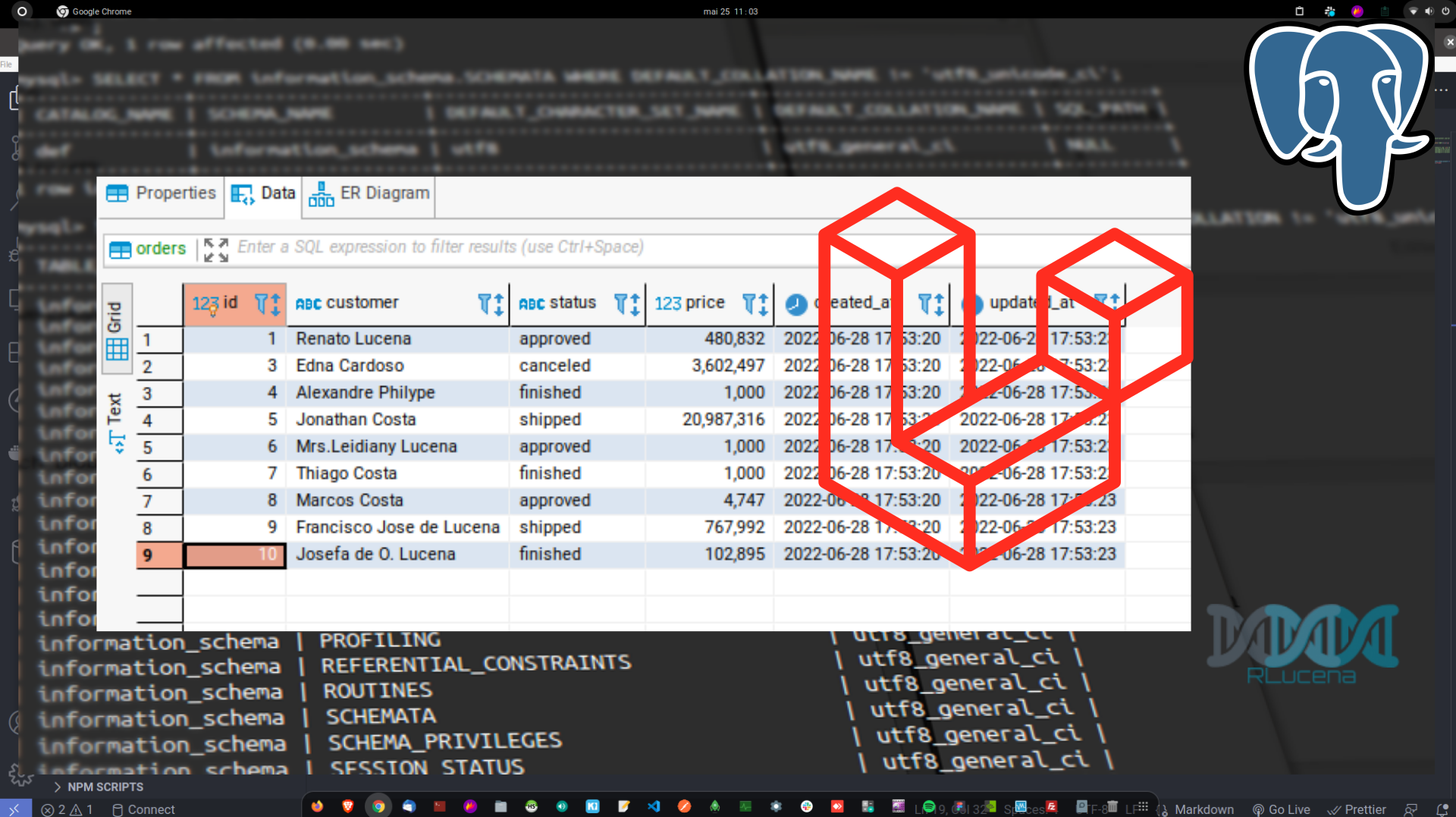This screenshot has width=1456, height=817.
Task: Open Firefox from the dock
Action: point(317,806)
